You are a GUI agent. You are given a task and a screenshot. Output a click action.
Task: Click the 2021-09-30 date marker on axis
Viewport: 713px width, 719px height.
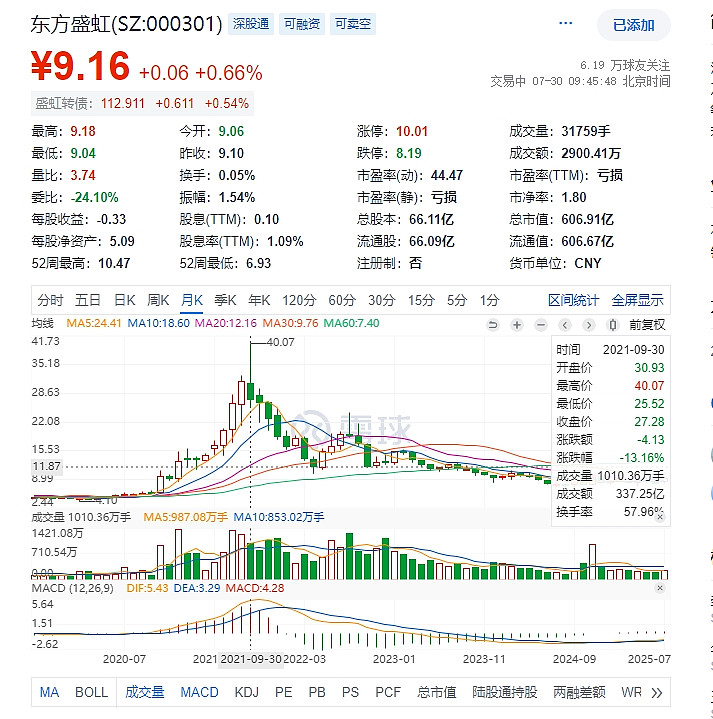[x=251, y=659]
